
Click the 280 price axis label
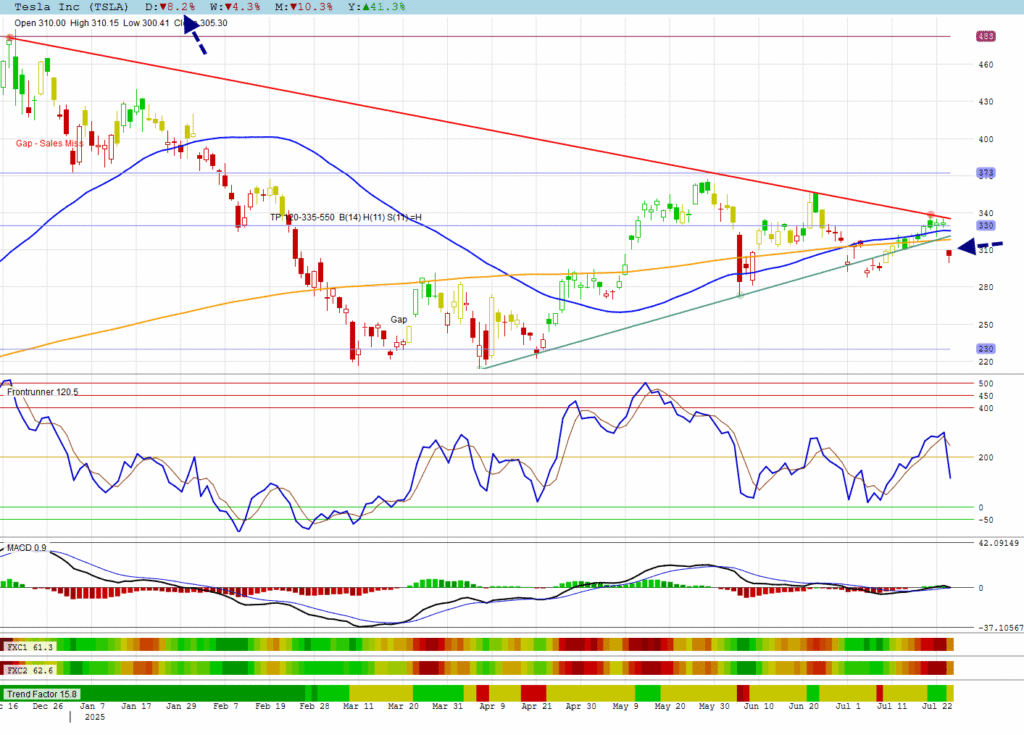click(x=985, y=287)
